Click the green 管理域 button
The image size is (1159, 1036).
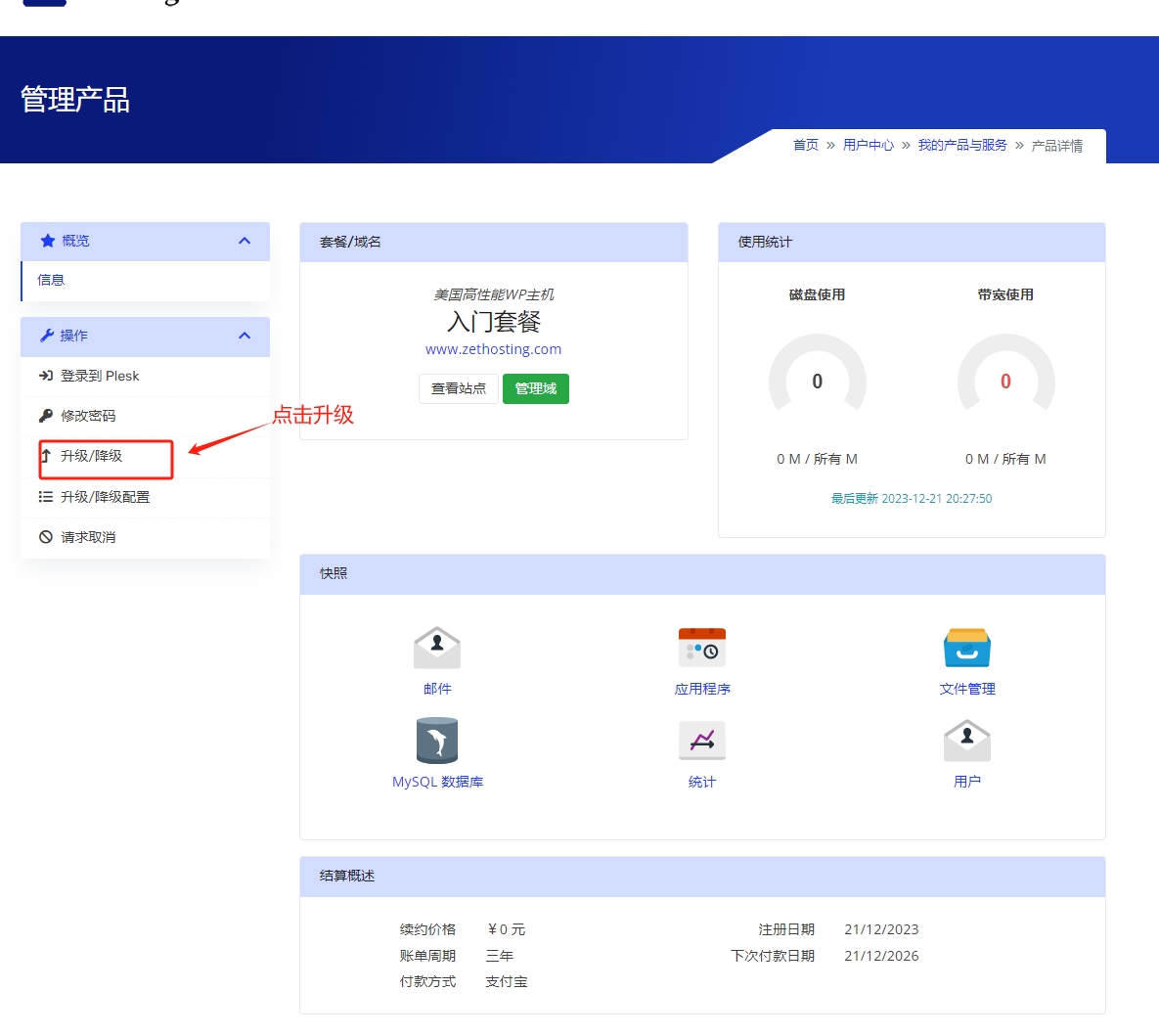[x=536, y=388]
